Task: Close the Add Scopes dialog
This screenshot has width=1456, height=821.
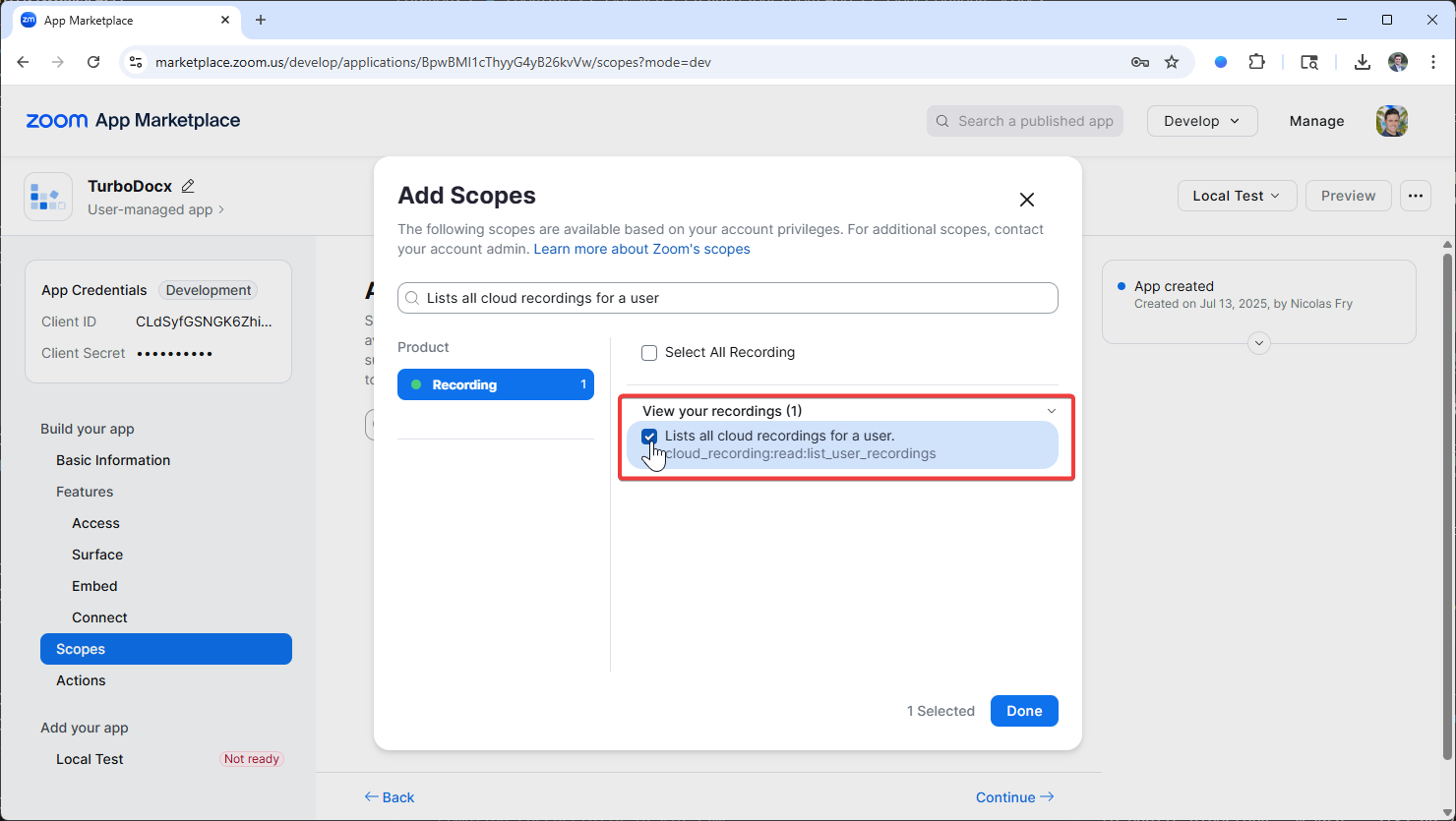Action: [1027, 200]
